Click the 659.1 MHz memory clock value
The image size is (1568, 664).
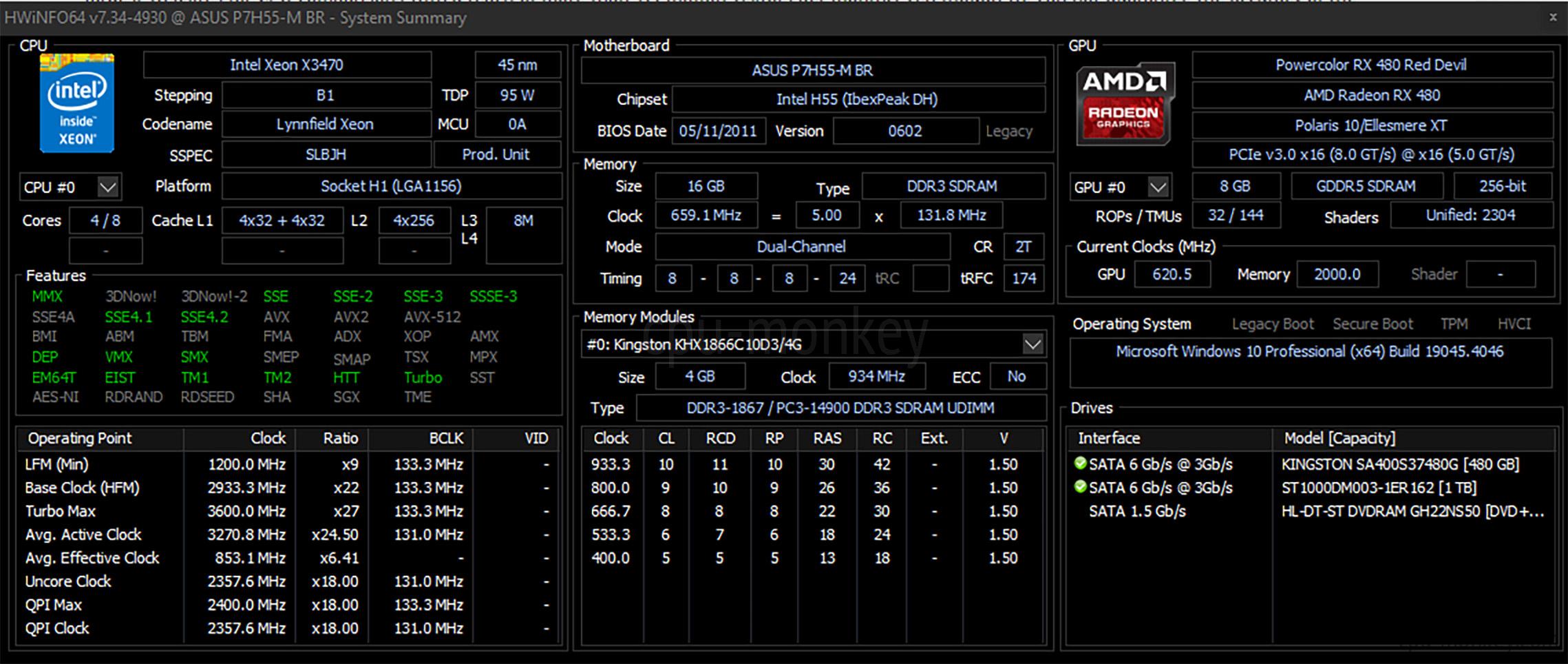click(x=706, y=215)
